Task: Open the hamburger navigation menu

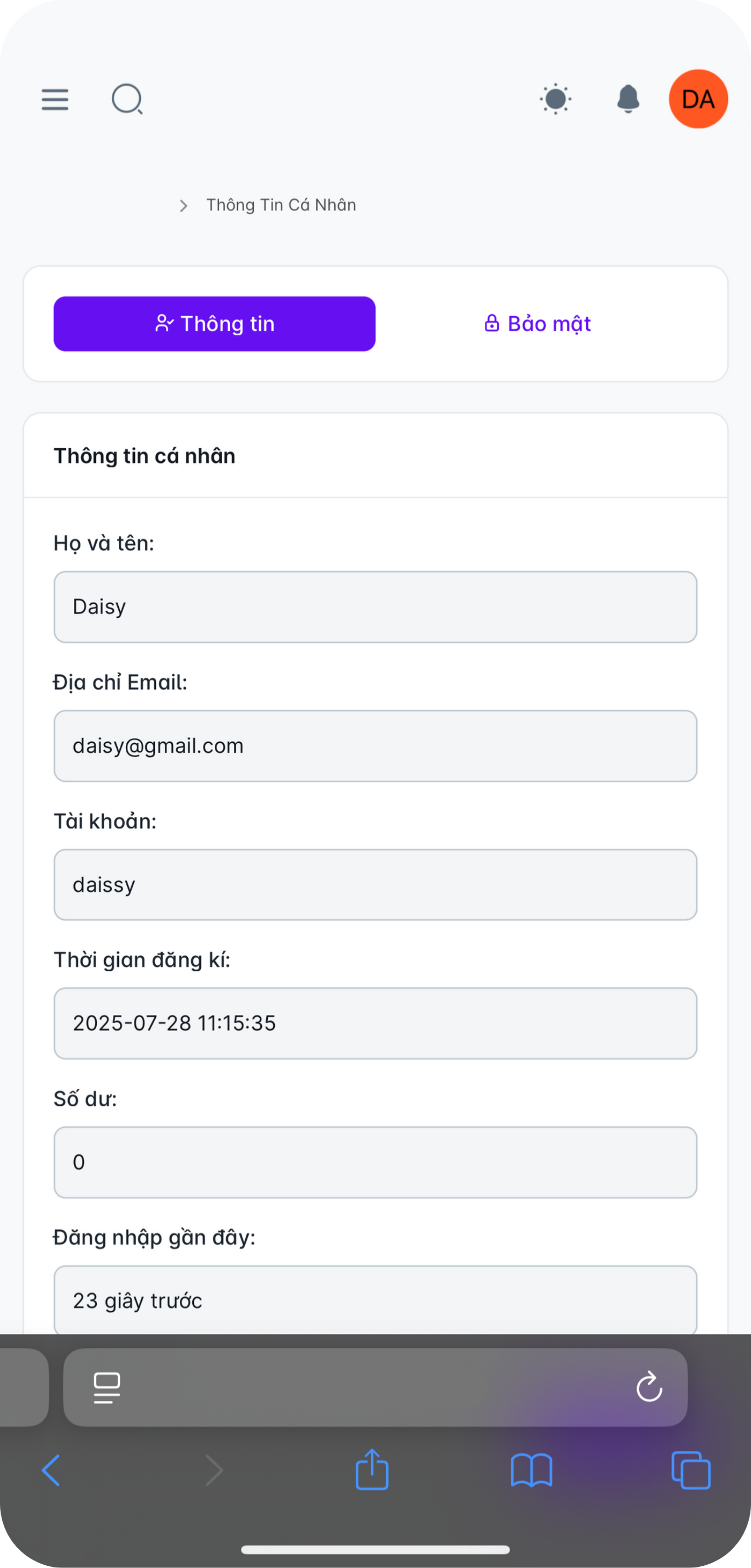Action: pos(55,99)
